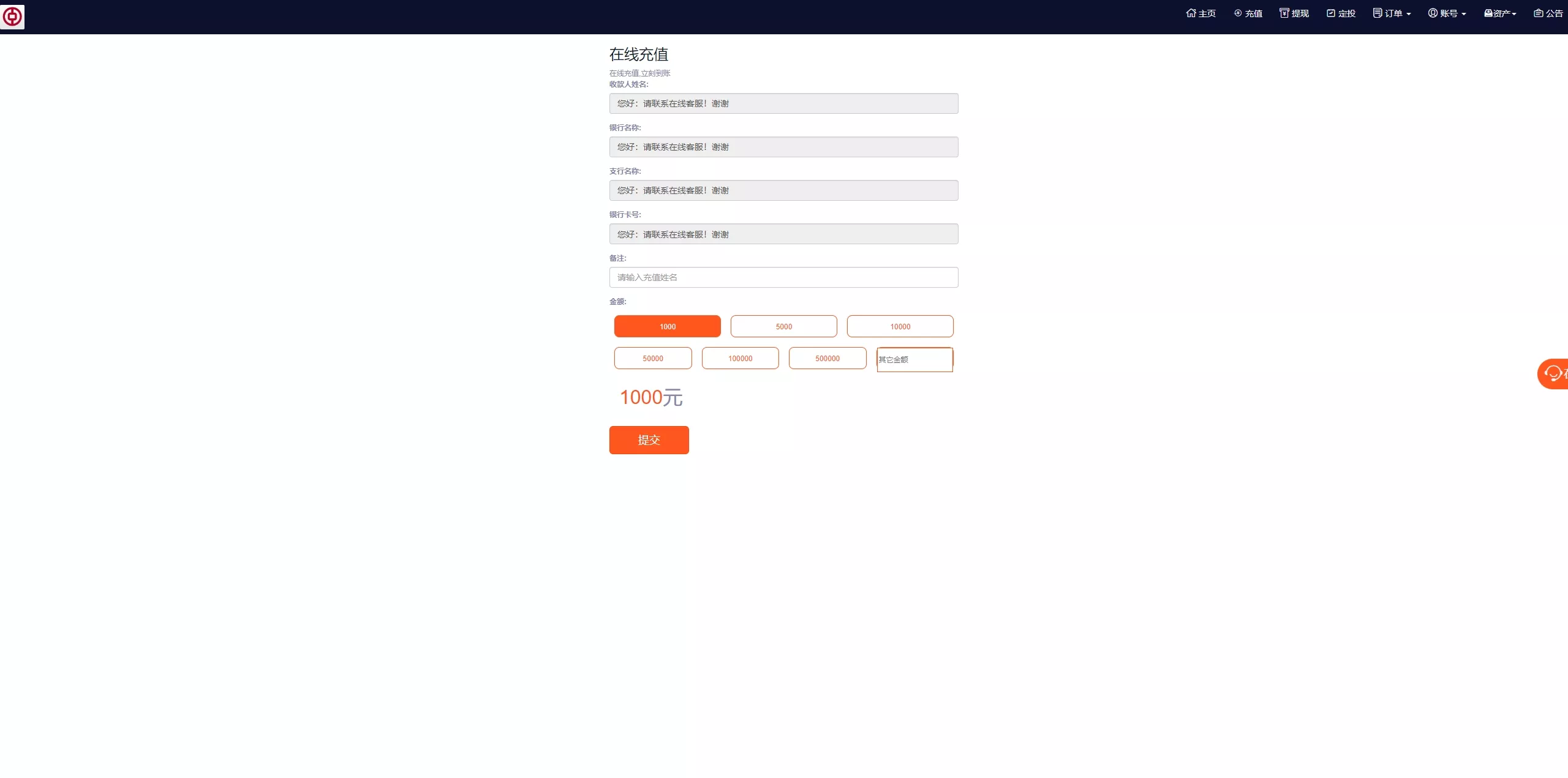Focus the 备注 recharge name input
This screenshot has width=1568, height=778.
click(783, 277)
